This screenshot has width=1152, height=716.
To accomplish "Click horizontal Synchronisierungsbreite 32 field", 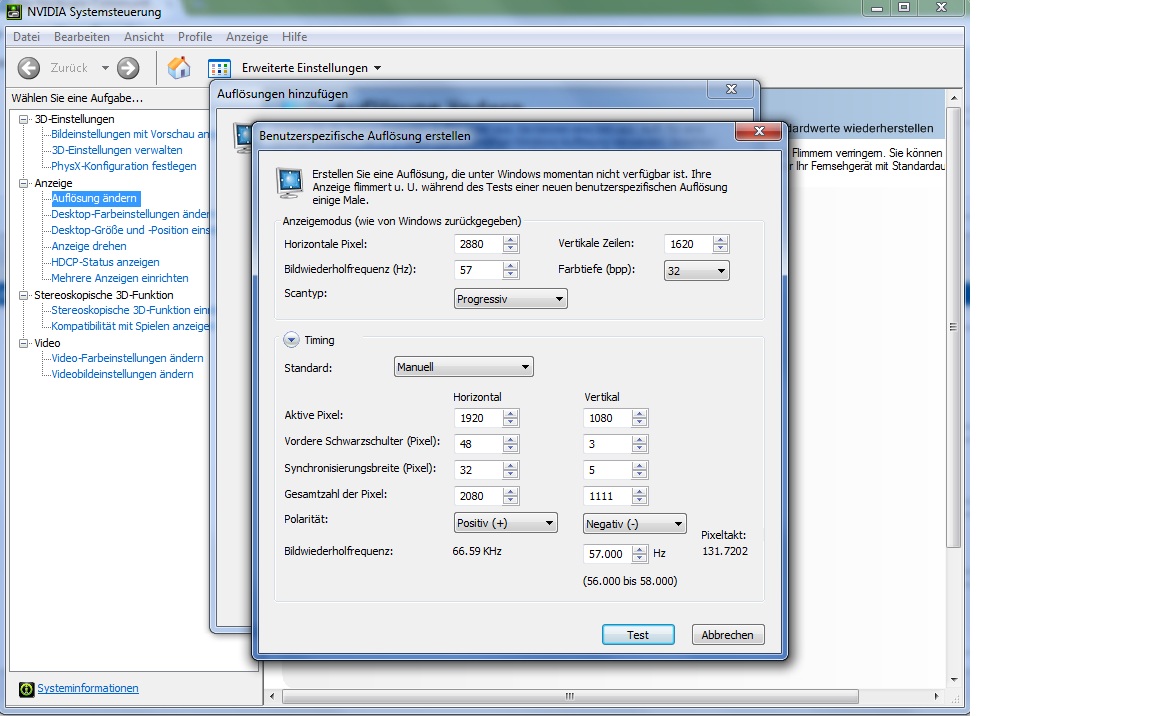I will [x=478, y=470].
